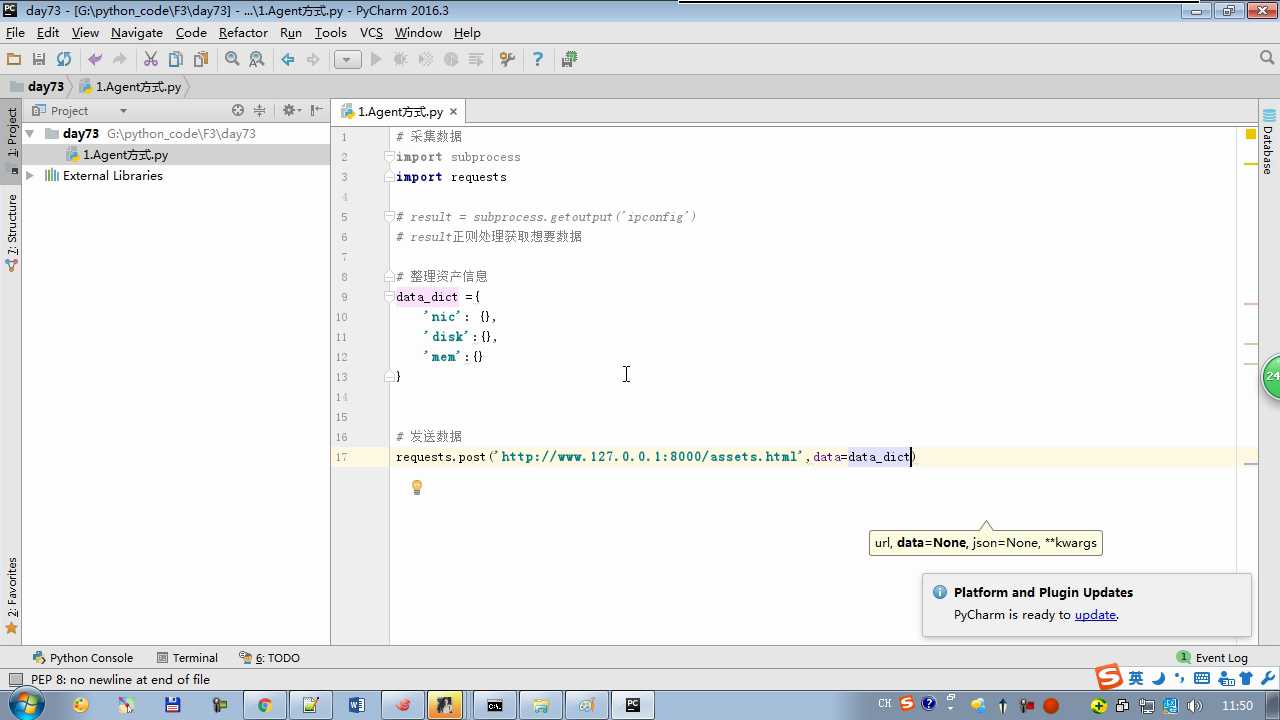Click the 1.Agent方式.py breadcrumb item
This screenshot has height=720, width=1280.
click(130, 87)
